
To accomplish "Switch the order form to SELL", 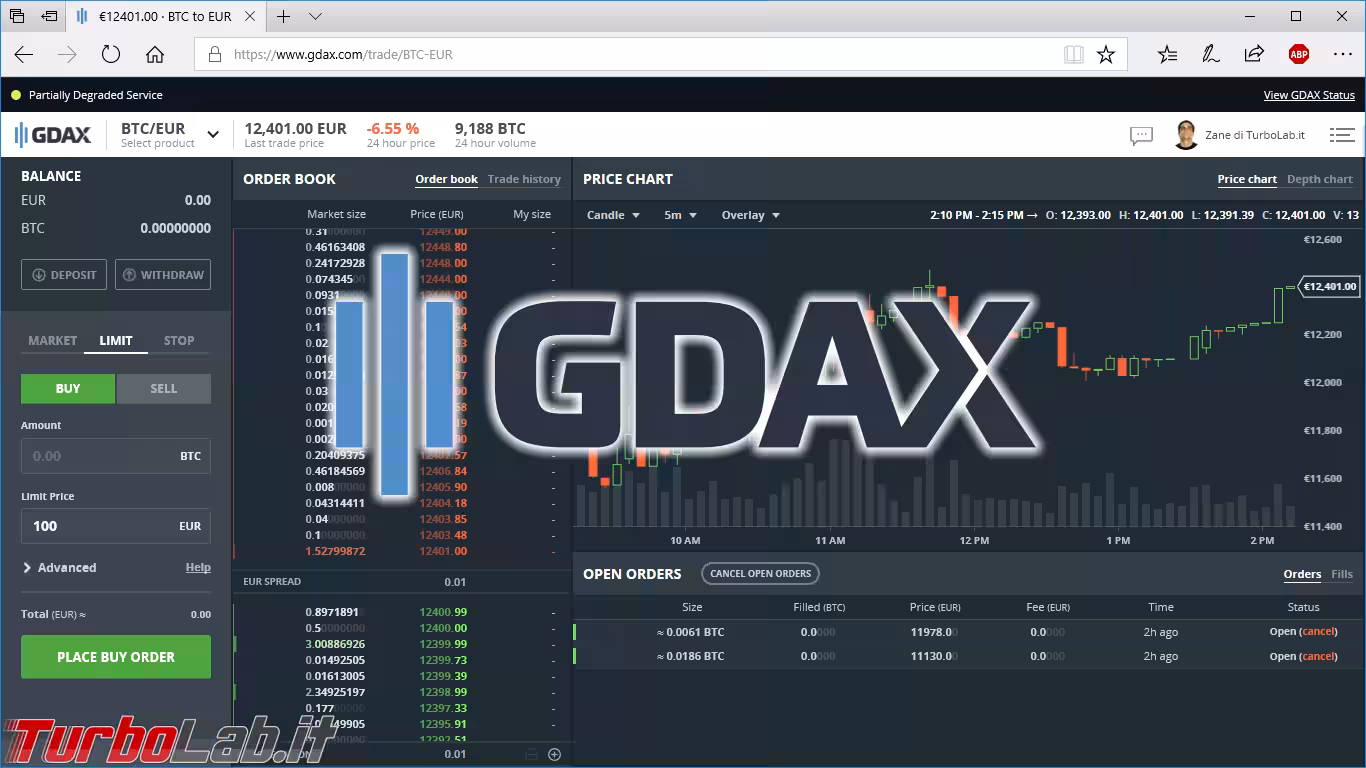I will point(163,388).
